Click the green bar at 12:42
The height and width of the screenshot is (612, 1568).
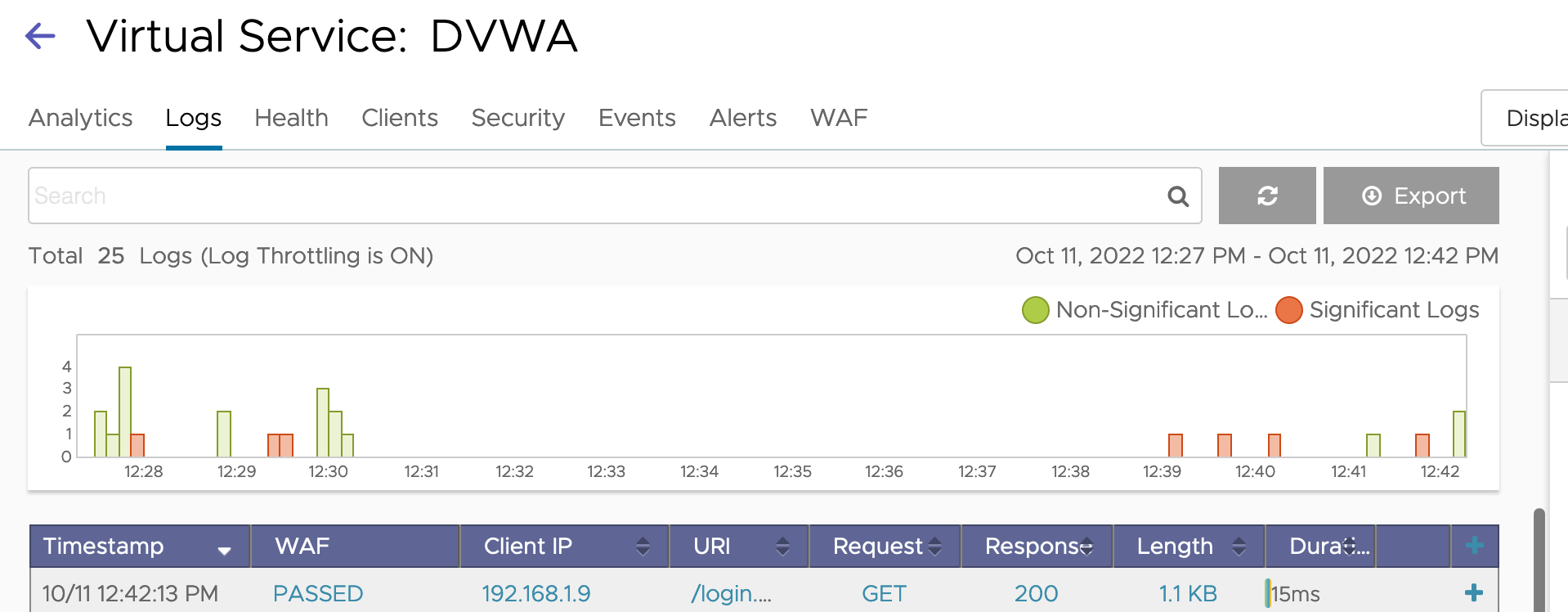[1459, 434]
